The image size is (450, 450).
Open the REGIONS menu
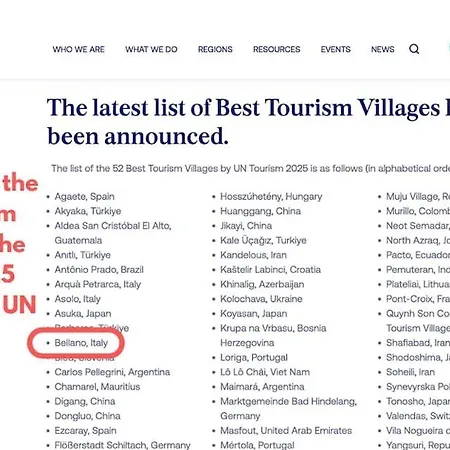pyautogui.click(x=215, y=49)
